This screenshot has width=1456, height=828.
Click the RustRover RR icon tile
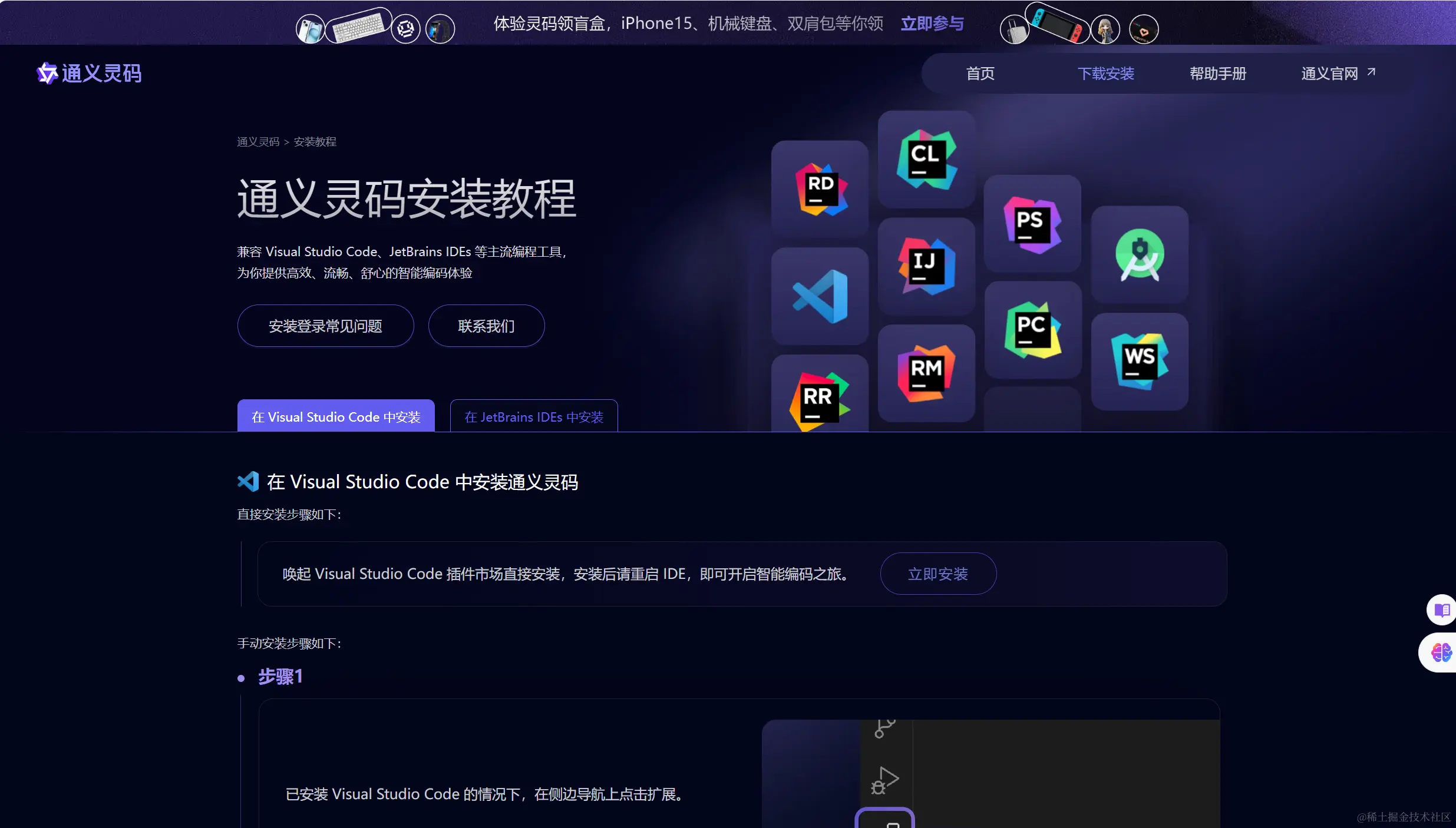point(820,393)
